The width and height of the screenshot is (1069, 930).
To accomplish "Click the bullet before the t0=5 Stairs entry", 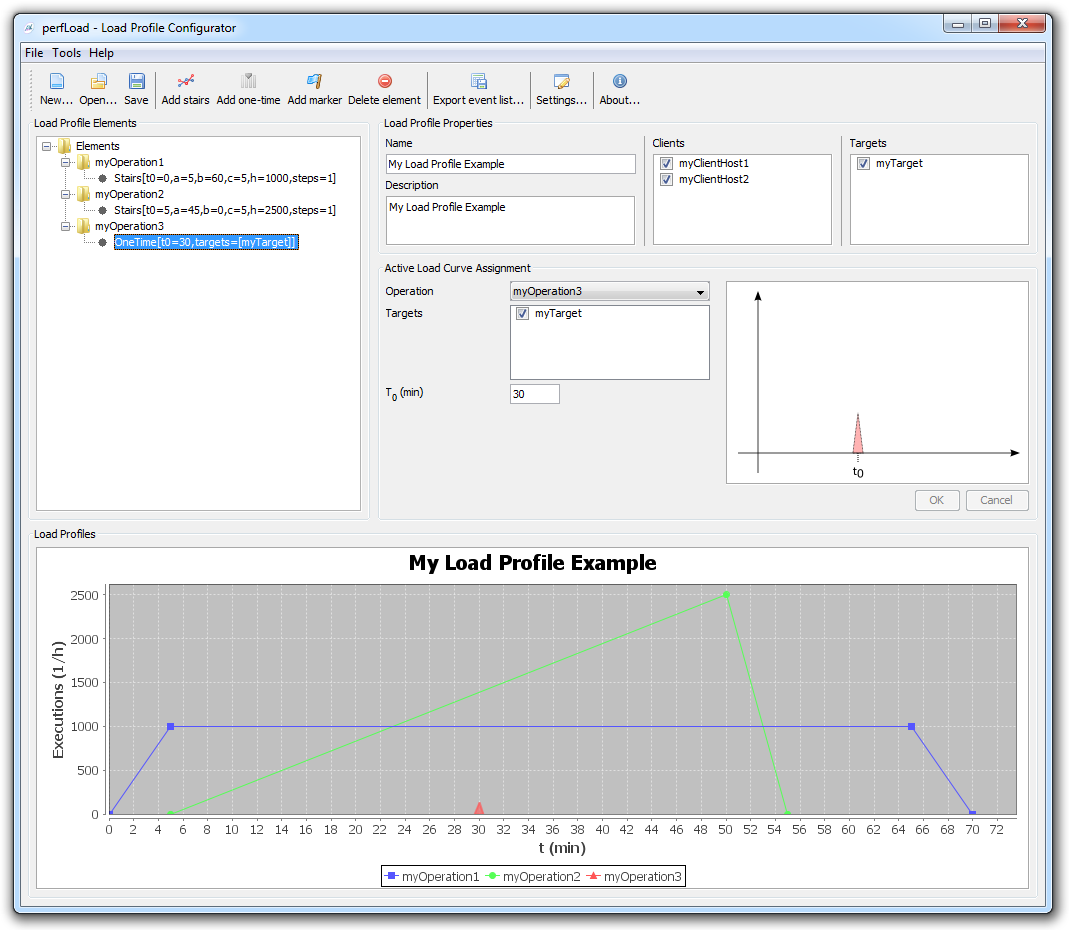I will click(x=102, y=211).
